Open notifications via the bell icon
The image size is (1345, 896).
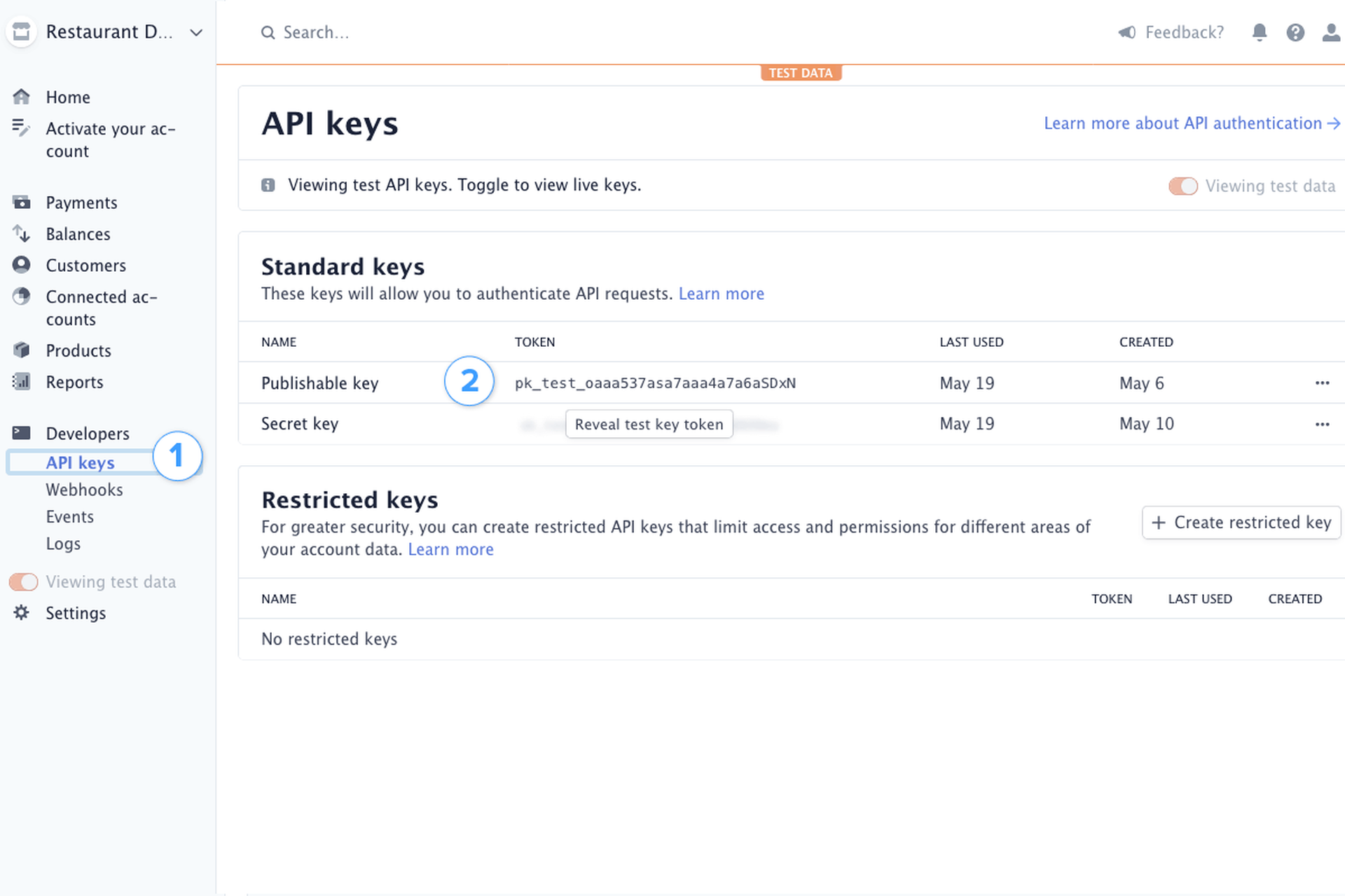[x=1259, y=32]
